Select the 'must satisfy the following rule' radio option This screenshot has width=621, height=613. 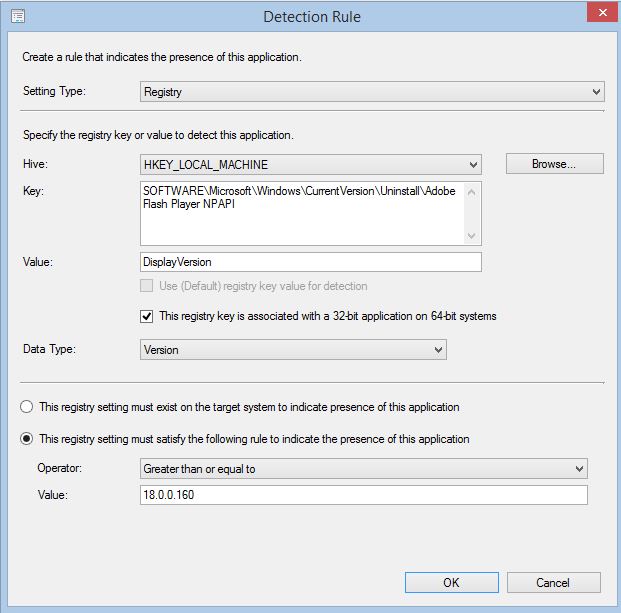point(27,439)
